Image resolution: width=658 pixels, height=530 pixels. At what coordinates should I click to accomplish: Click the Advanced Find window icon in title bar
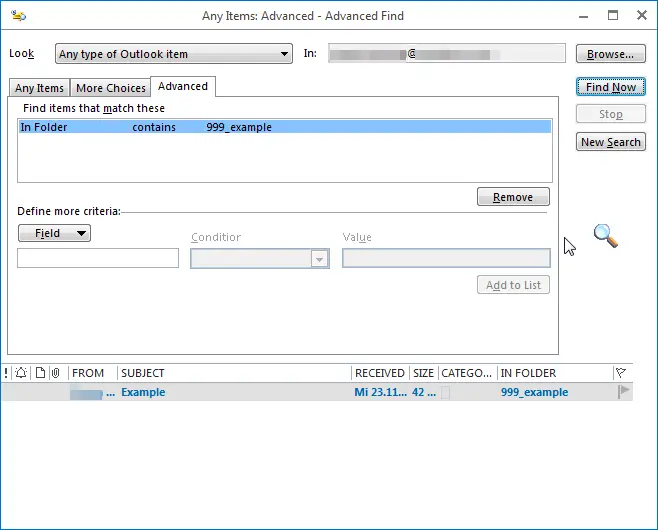pyautogui.click(x=19, y=15)
